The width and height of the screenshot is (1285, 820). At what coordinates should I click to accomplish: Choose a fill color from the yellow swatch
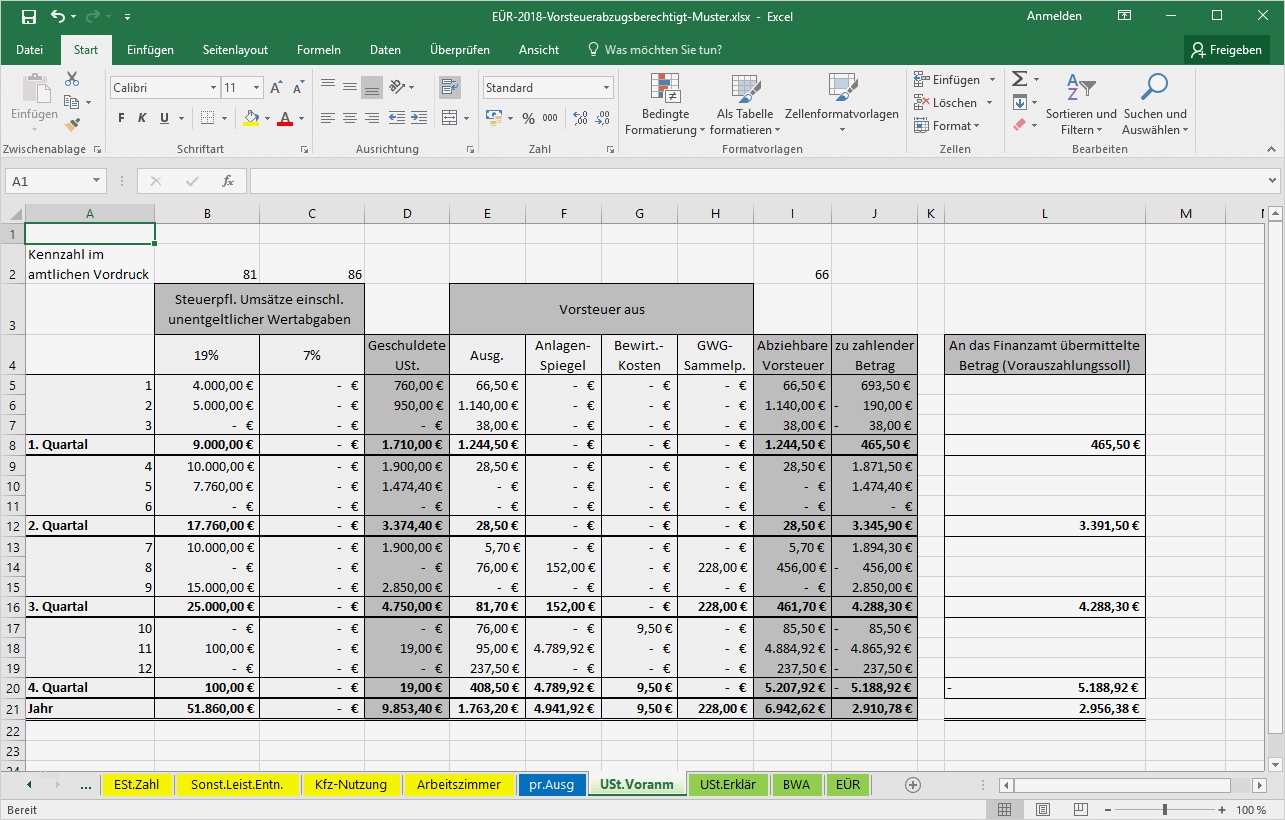pyautogui.click(x=249, y=118)
